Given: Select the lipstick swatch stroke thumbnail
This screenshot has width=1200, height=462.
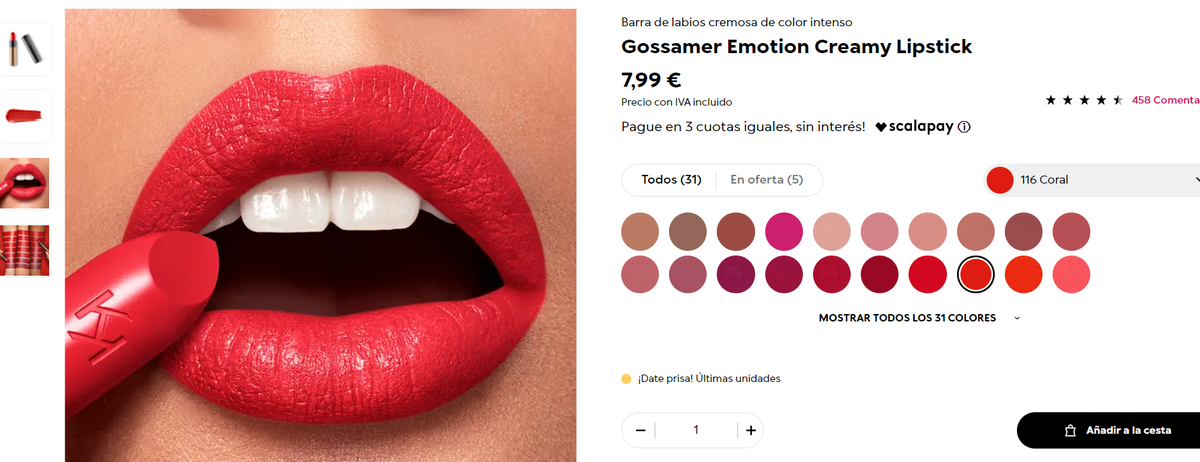Looking at the screenshot, I should point(25,116).
